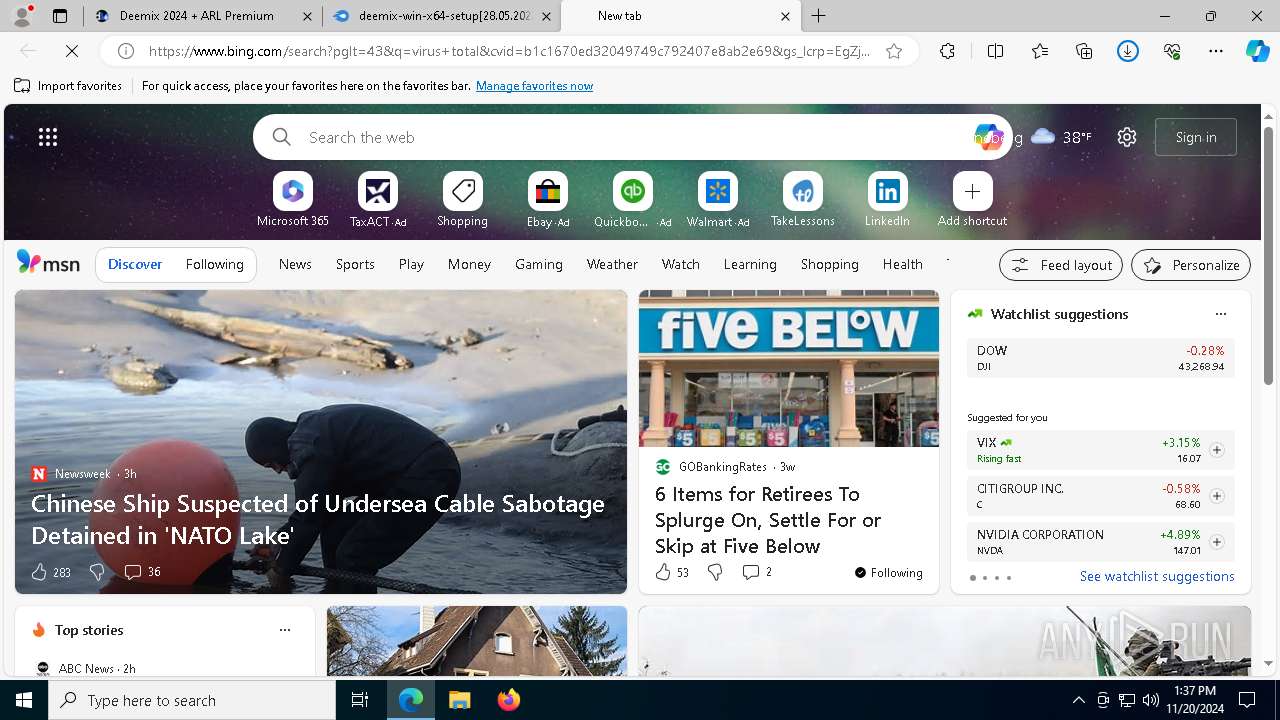Open the Weather category

click(x=612, y=264)
